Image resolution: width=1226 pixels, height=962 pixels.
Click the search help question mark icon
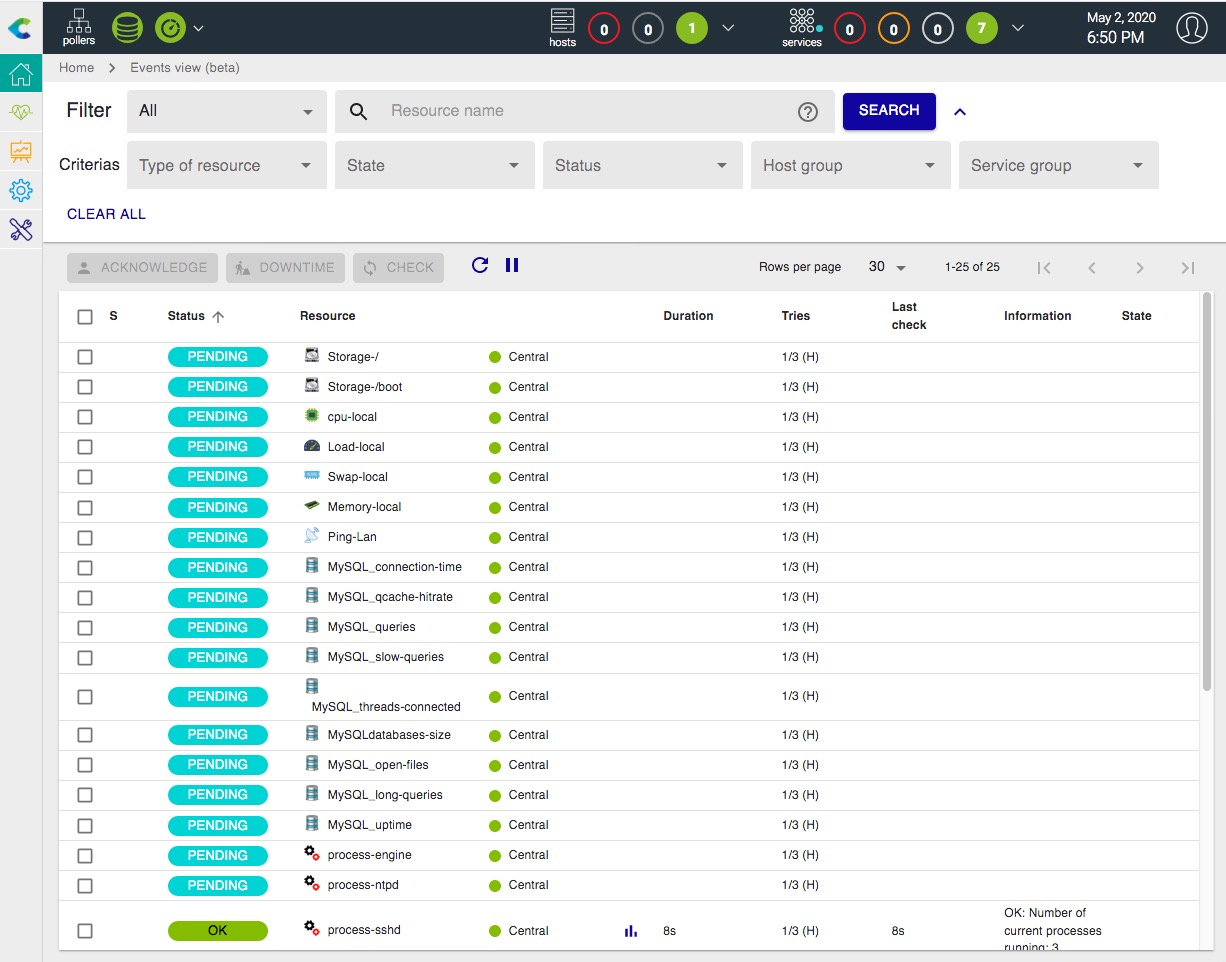[808, 112]
